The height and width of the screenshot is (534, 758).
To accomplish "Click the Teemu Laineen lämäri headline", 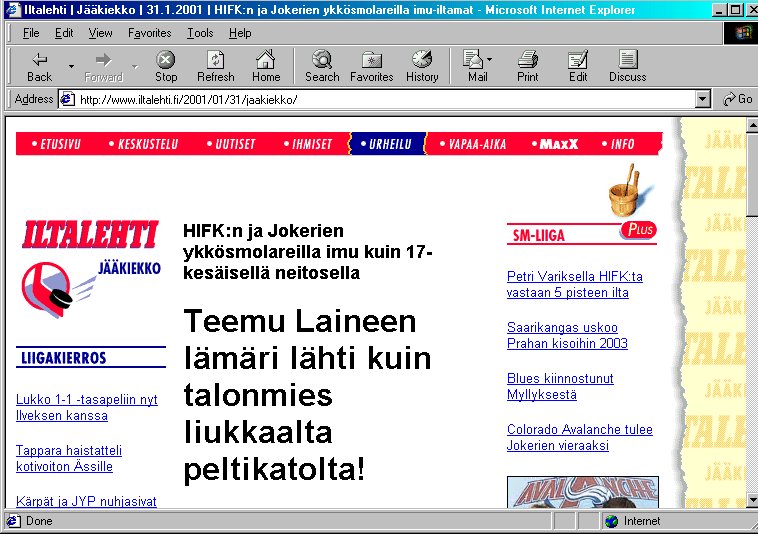I will (x=307, y=395).
